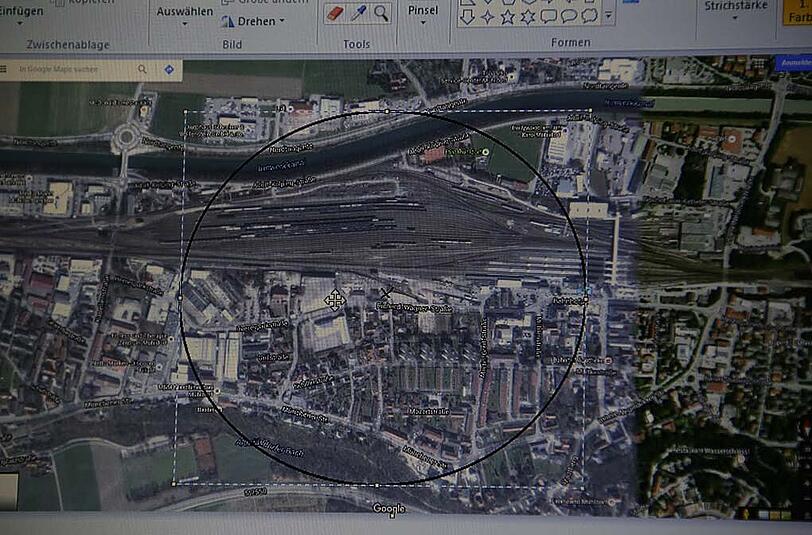Click the 'In Google Maps suchen' search field
Viewport: 812px width, 535px height.
[59, 69]
